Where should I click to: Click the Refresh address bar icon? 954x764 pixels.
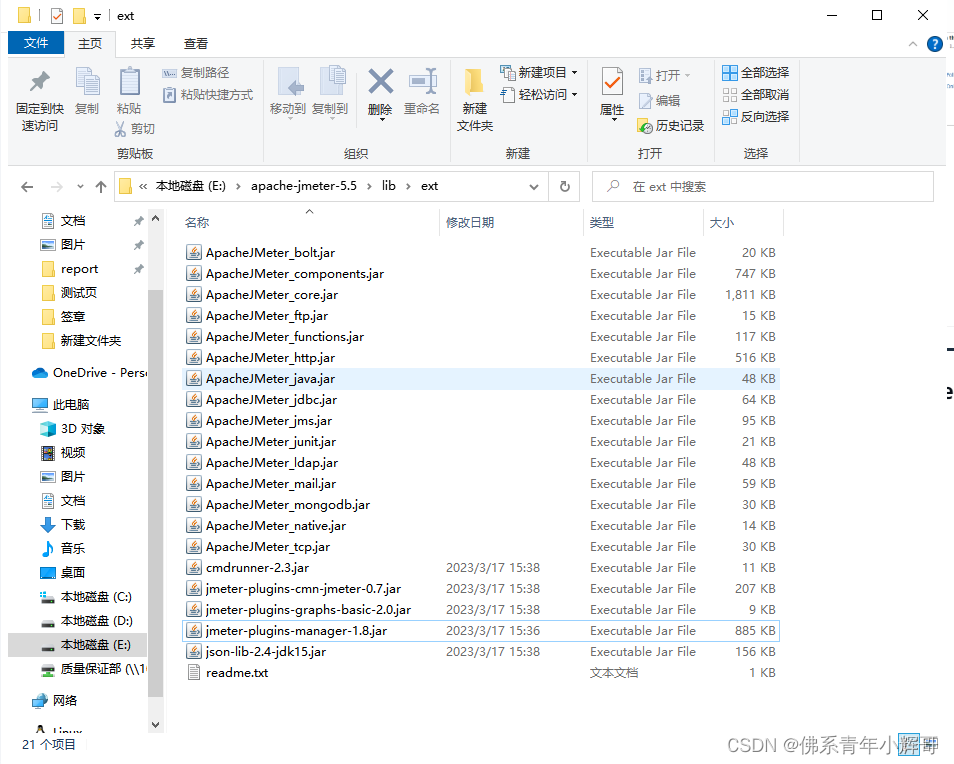click(565, 186)
